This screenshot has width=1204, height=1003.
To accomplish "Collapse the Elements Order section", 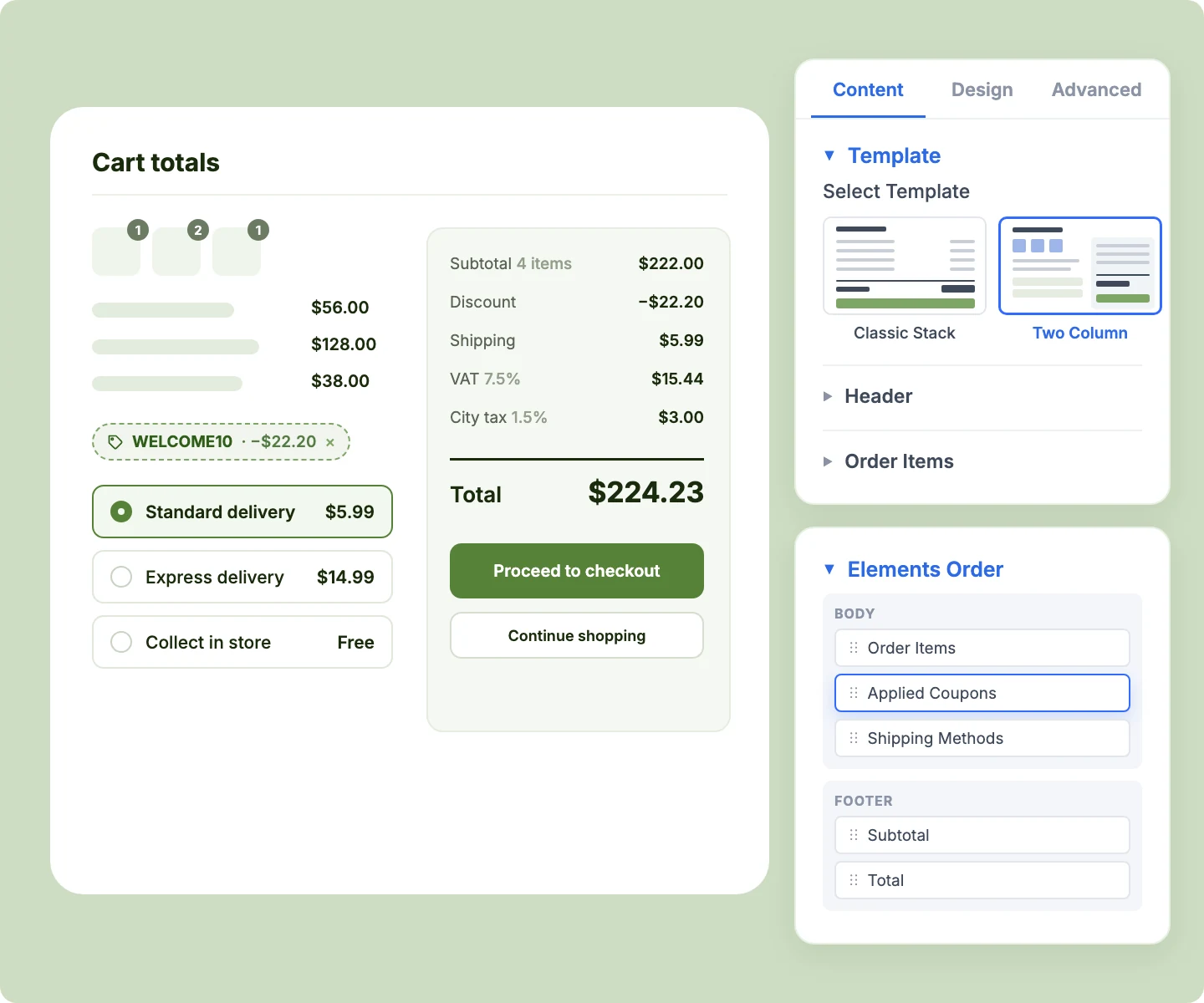I will pyautogui.click(x=829, y=569).
